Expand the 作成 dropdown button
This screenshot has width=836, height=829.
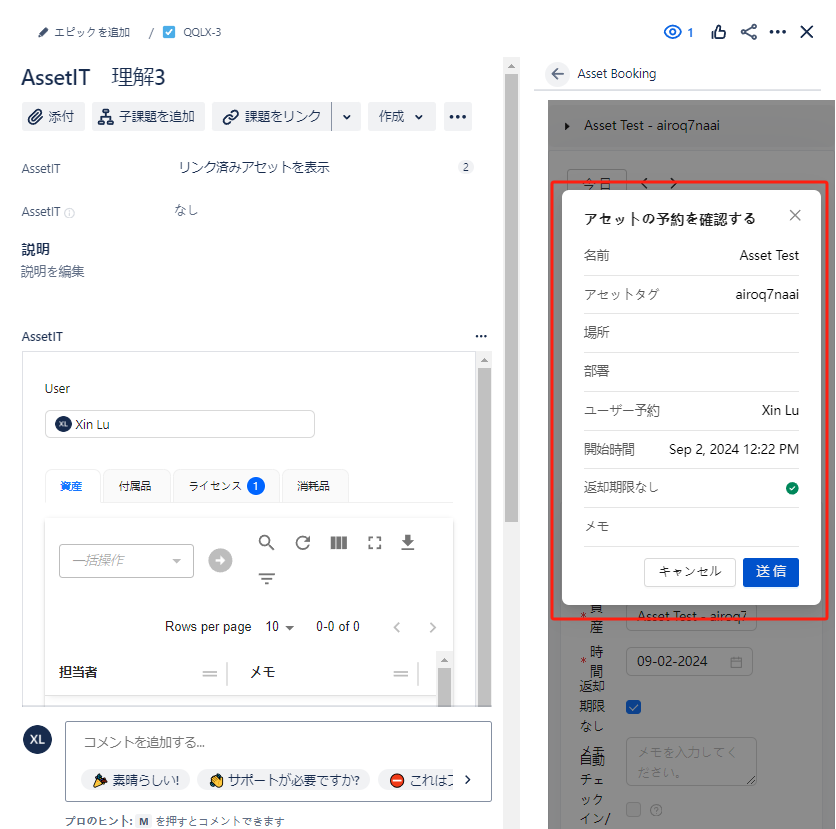pos(401,117)
